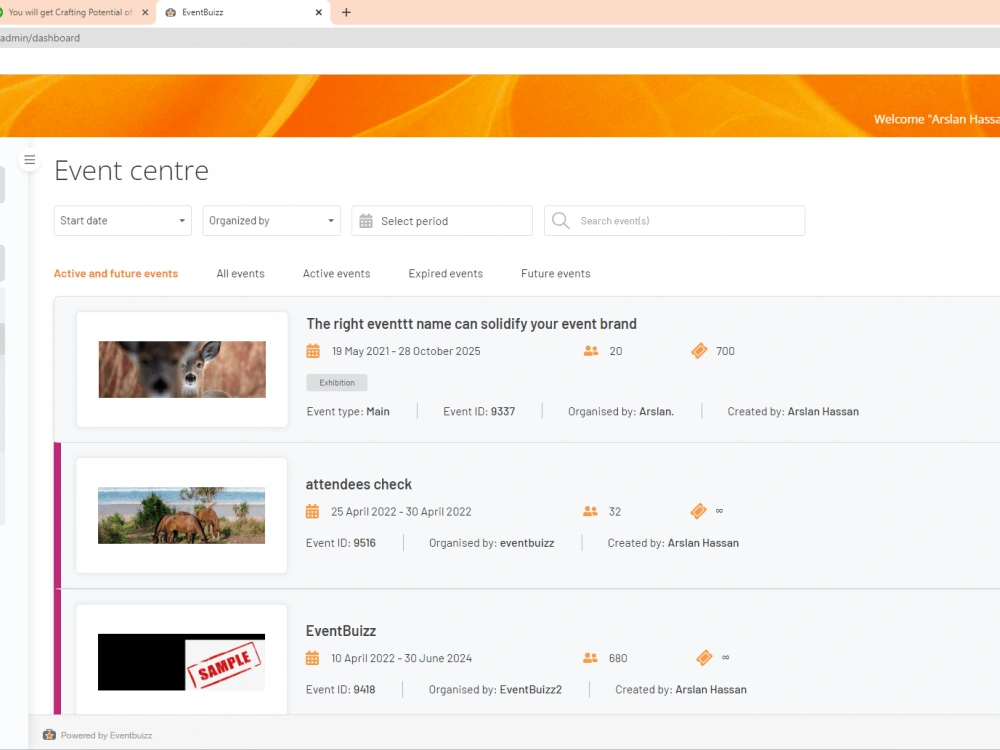
Task: Close the Crafting Potential browser tab
Action: click(x=145, y=12)
